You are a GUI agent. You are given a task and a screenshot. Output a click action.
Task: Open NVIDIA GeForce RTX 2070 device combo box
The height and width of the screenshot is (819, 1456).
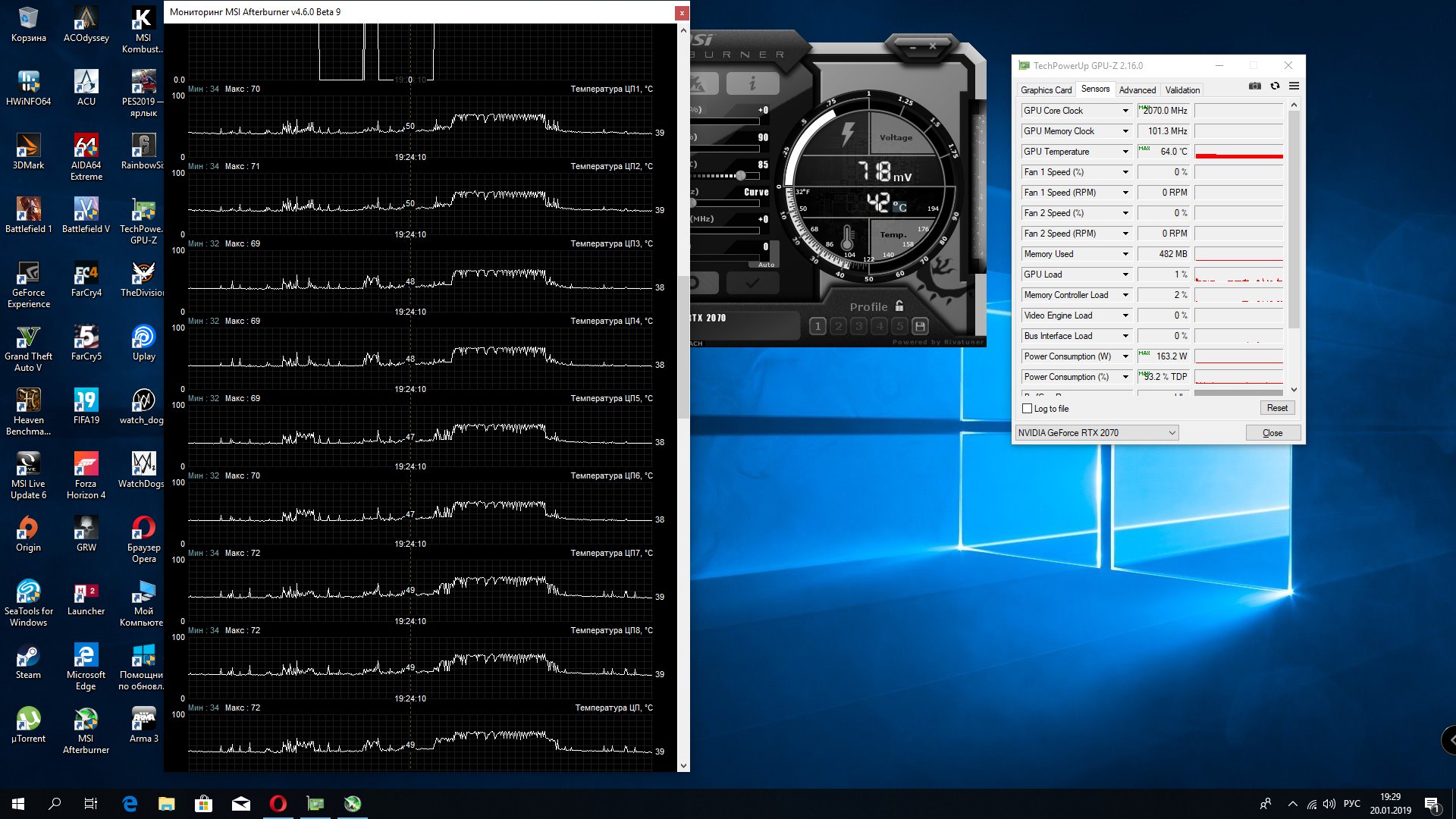1097,433
